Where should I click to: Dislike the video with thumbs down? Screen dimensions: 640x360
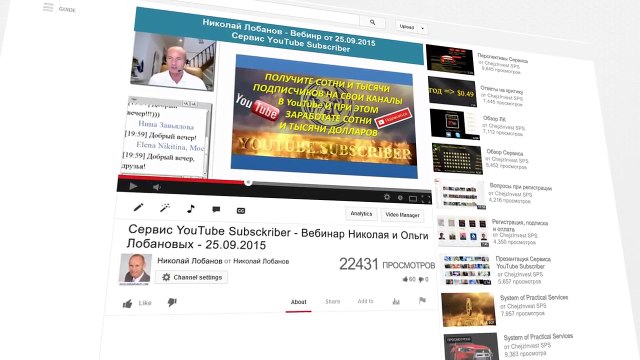point(172,302)
